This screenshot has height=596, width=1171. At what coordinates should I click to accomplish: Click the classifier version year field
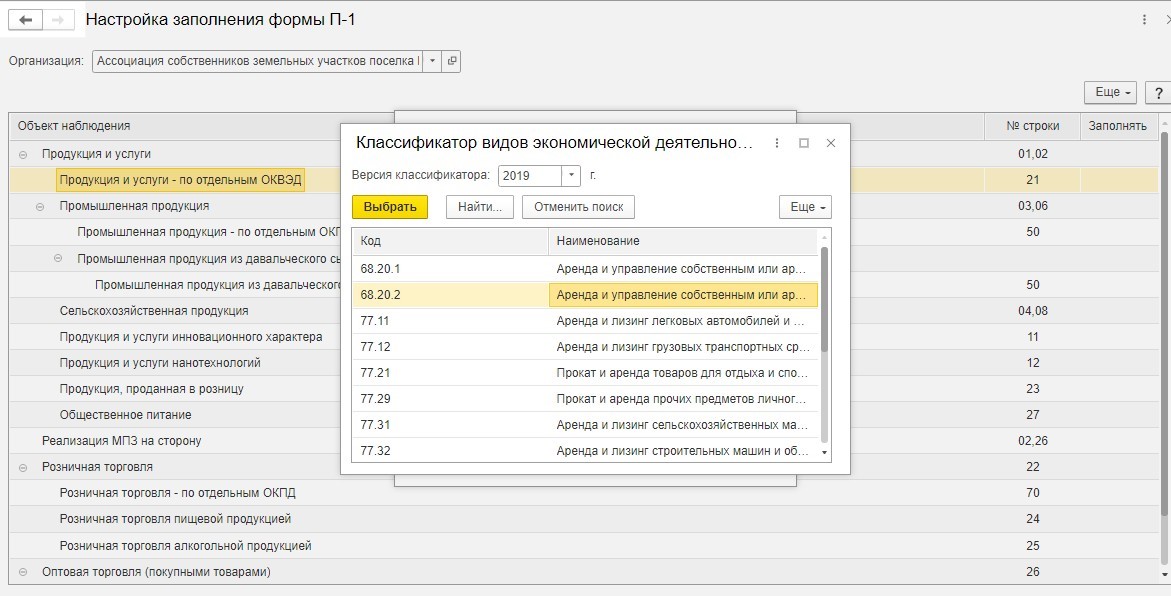click(x=529, y=176)
